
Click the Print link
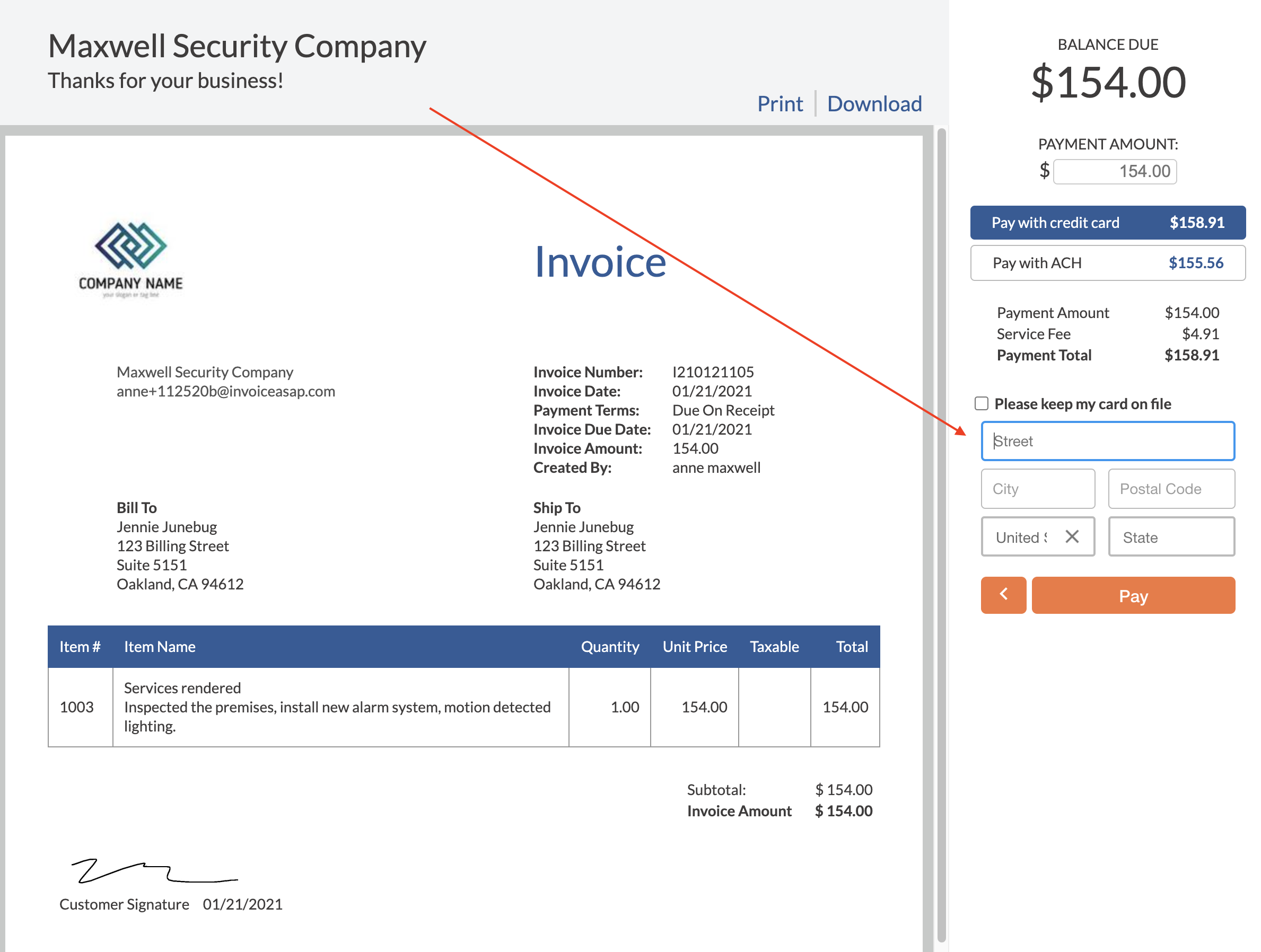point(780,104)
